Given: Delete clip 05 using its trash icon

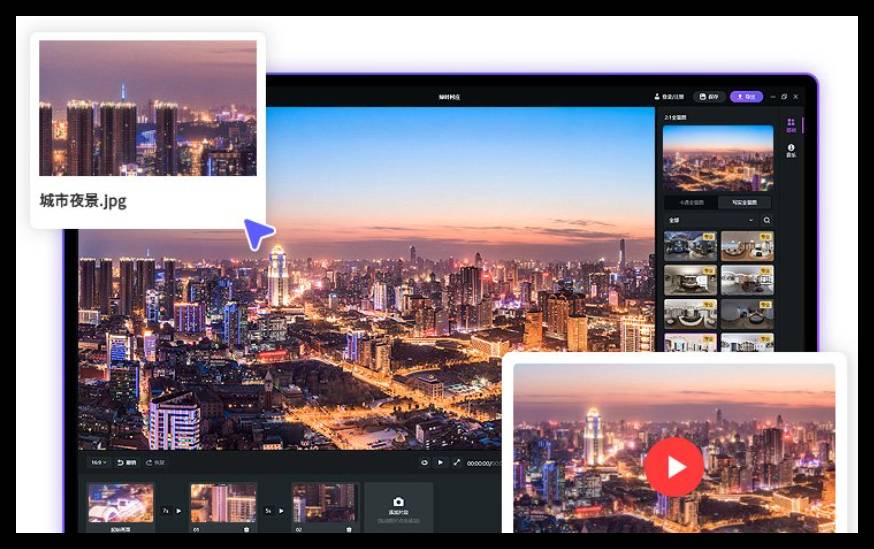Looking at the screenshot, I should pyautogui.click(x=246, y=529).
